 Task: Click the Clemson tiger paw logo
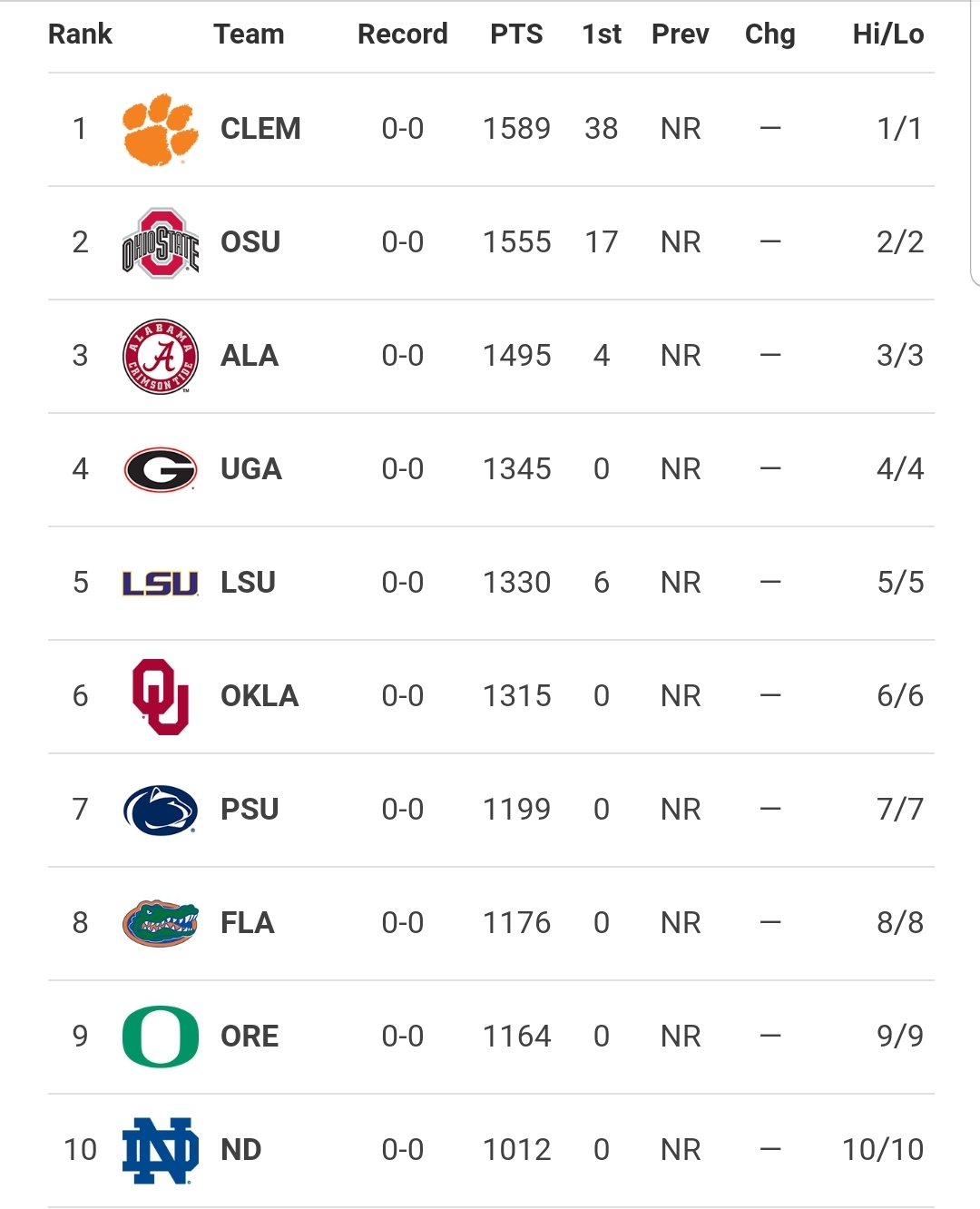[160, 129]
